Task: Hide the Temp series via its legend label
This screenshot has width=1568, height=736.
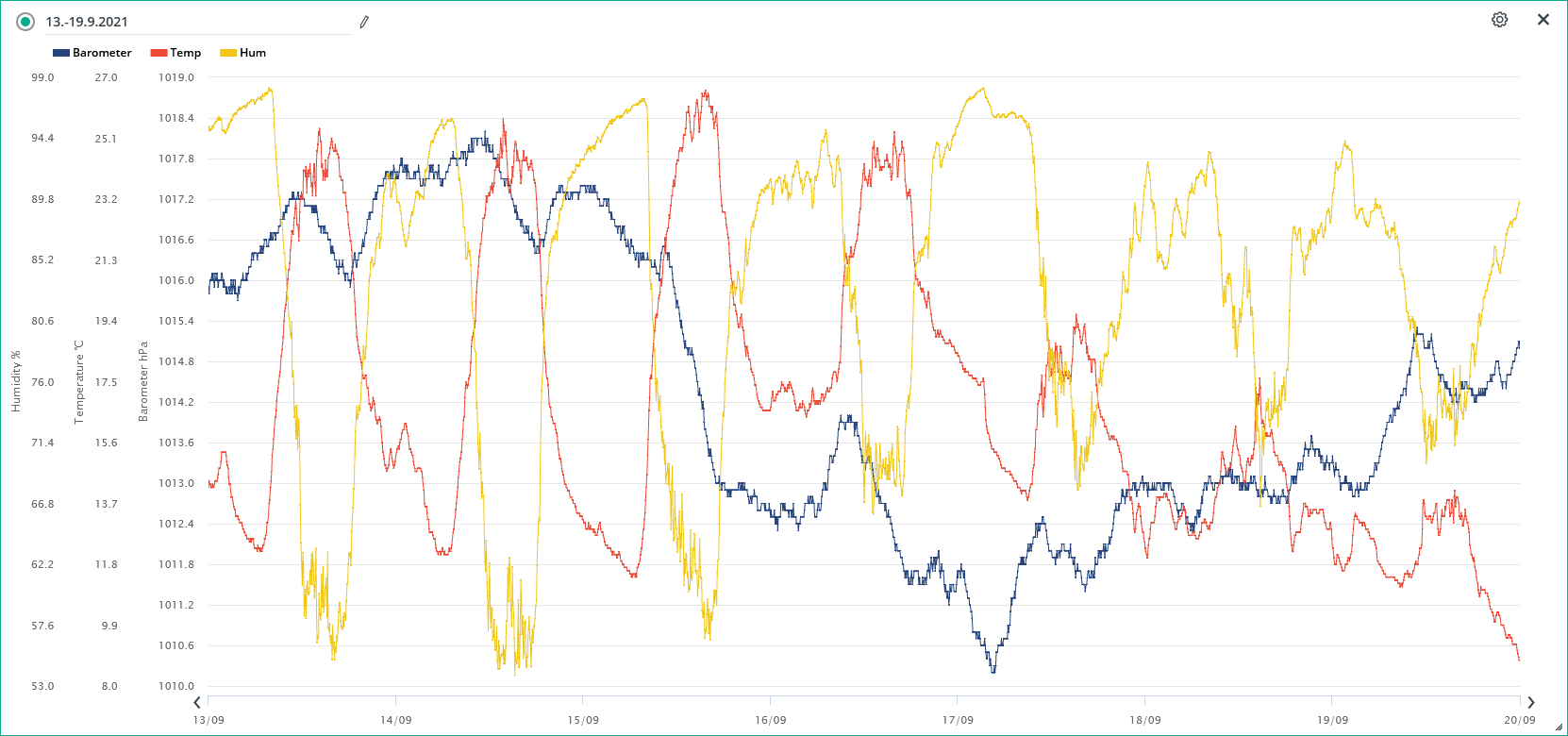Action: [185, 53]
